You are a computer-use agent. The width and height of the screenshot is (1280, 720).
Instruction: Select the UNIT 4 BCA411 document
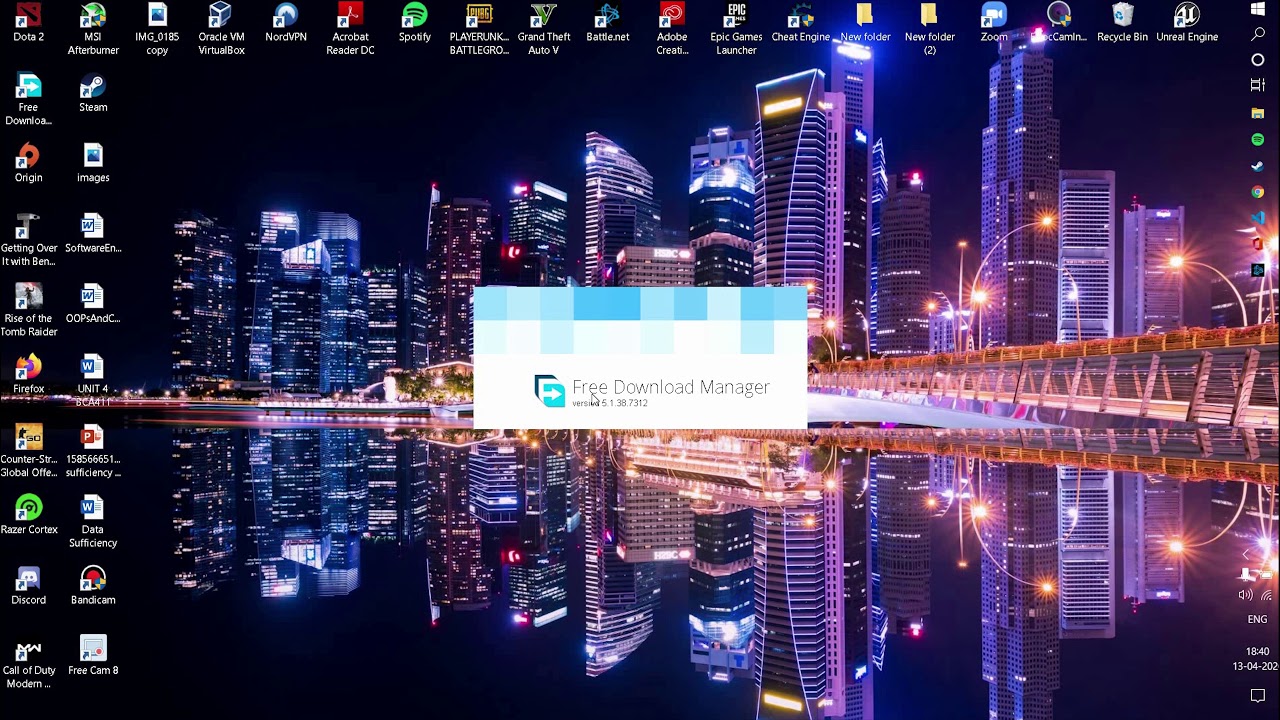pos(93,381)
